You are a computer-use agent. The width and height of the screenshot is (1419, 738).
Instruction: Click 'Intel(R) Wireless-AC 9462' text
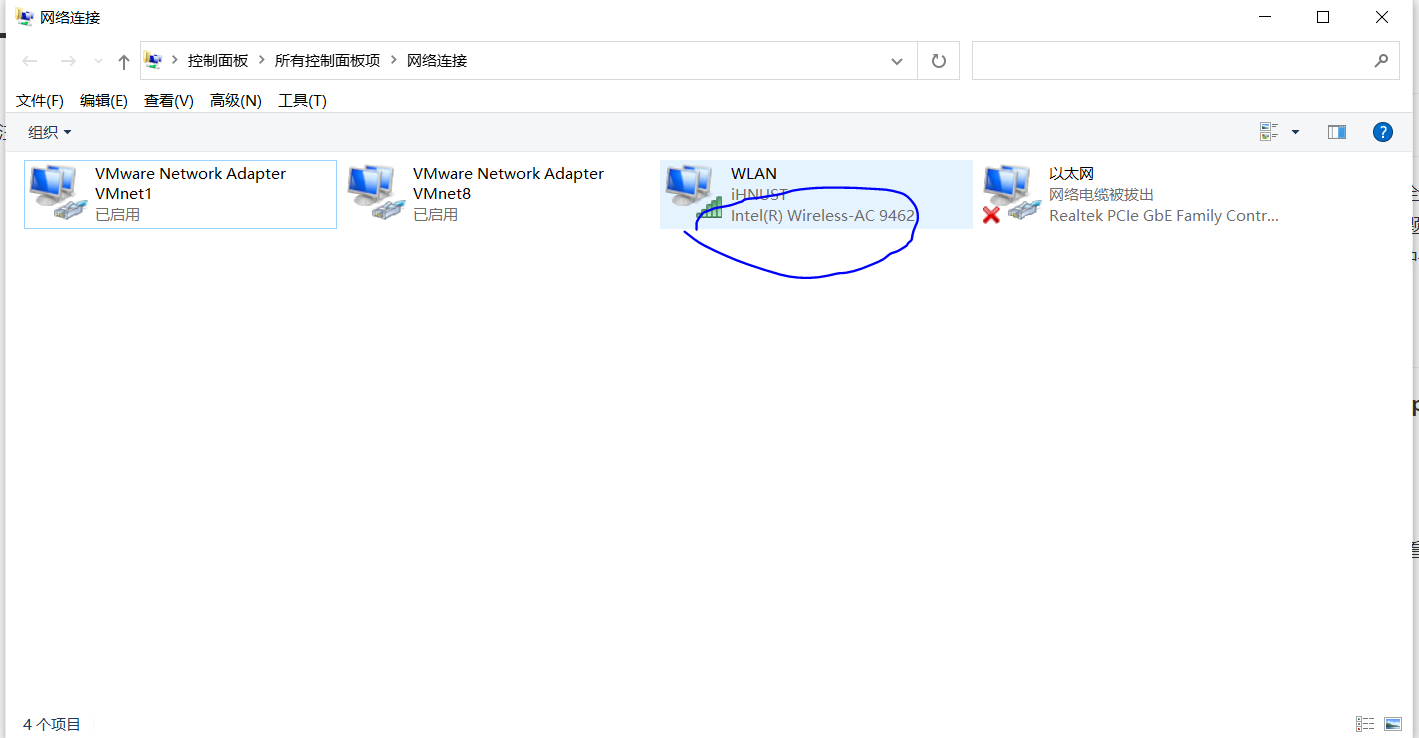click(x=823, y=215)
